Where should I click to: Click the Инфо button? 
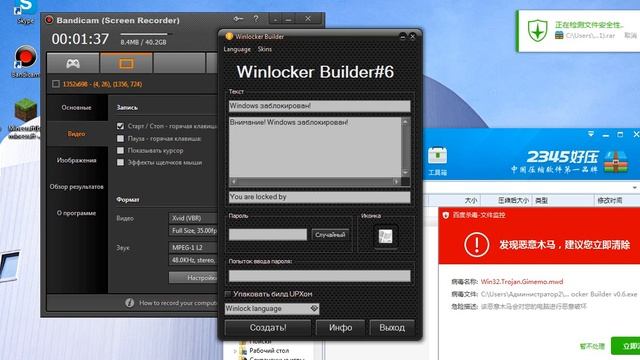tap(340, 328)
